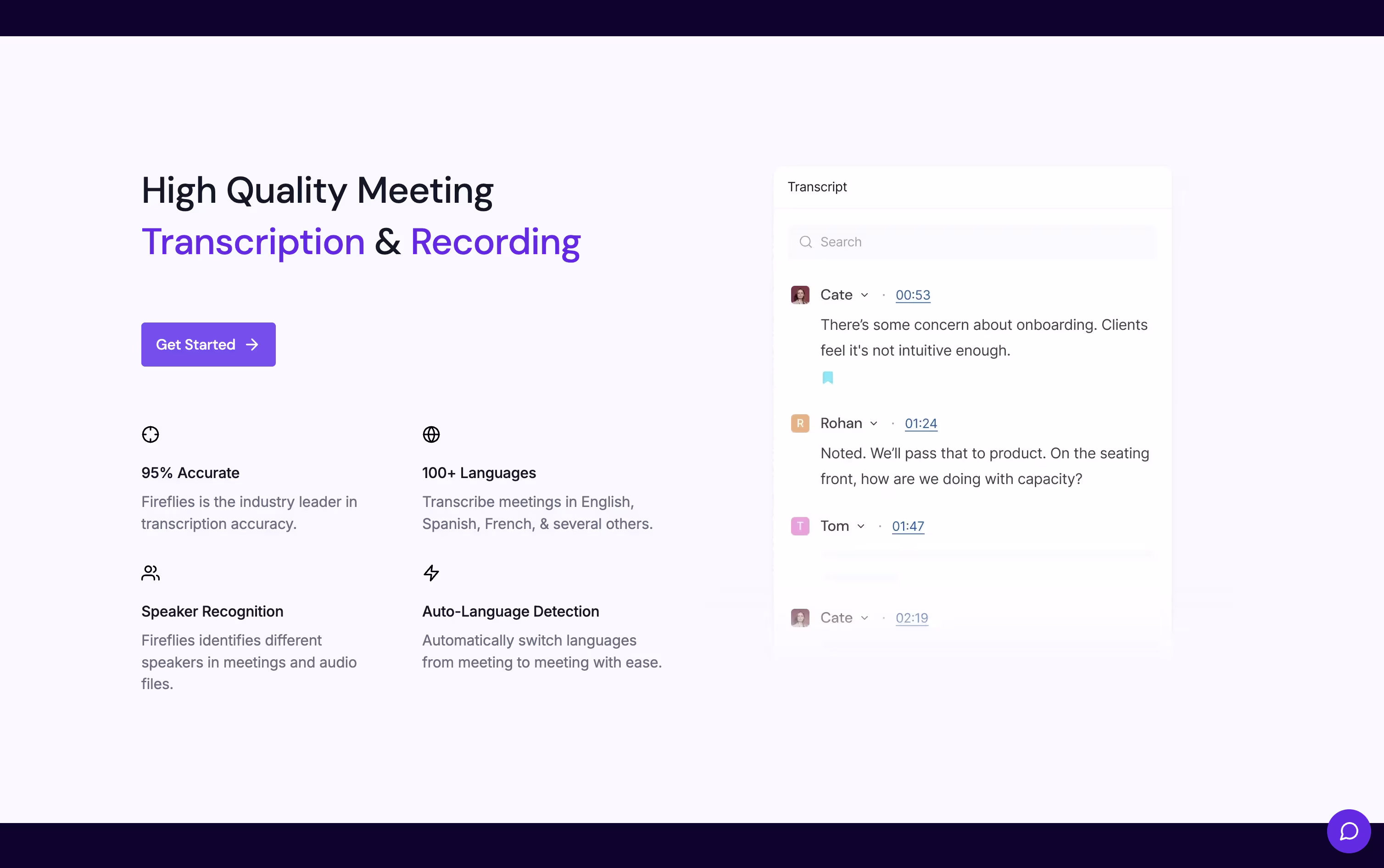Click "Fireflies identifies different speakers" description
This screenshot has height=868, width=1384.
point(249,662)
